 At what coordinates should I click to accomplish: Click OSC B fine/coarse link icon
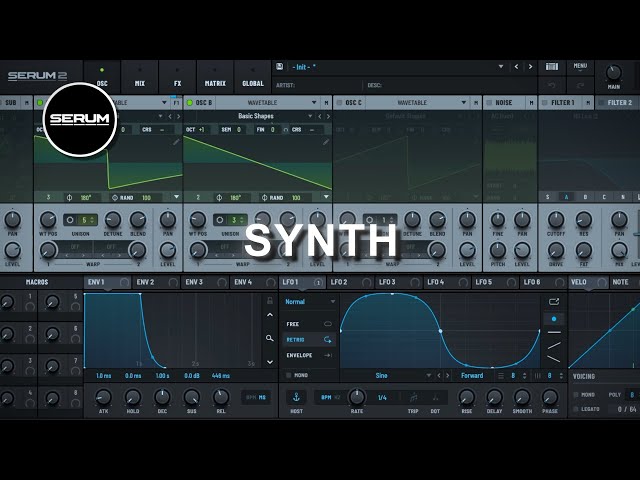(x=285, y=130)
